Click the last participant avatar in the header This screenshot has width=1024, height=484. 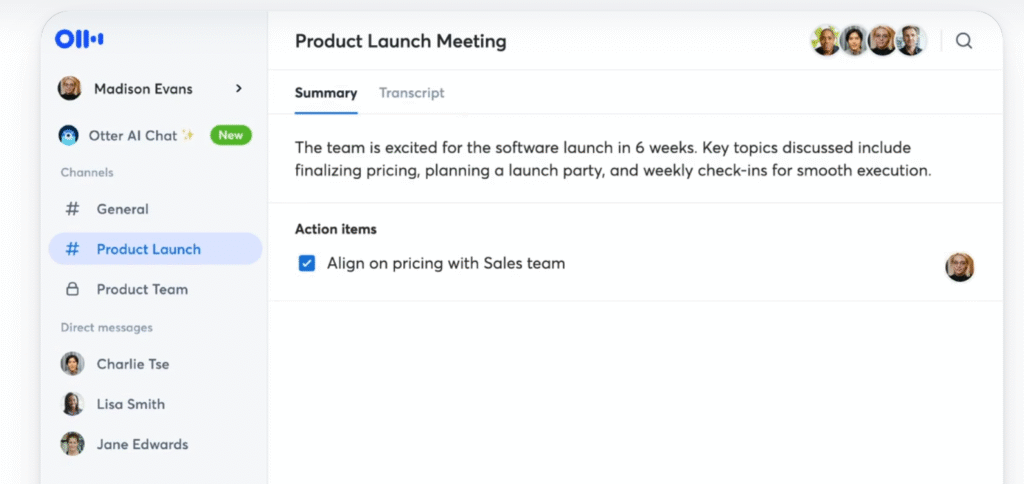click(911, 40)
